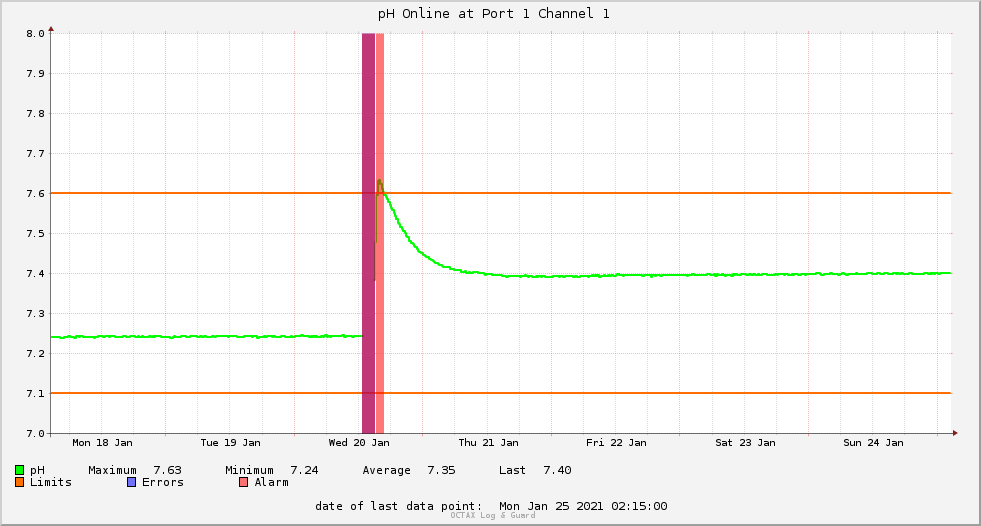Click the 7.6 y-axis label

tap(35, 194)
